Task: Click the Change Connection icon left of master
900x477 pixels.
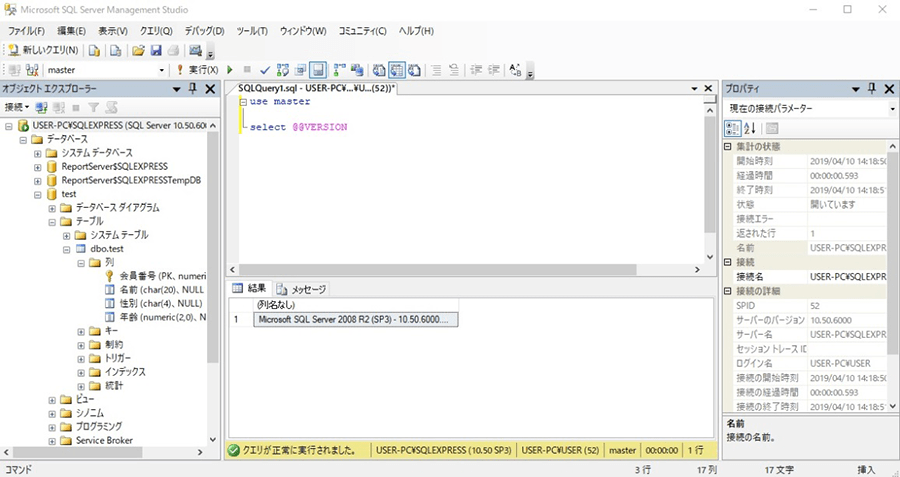Action: point(32,70)
